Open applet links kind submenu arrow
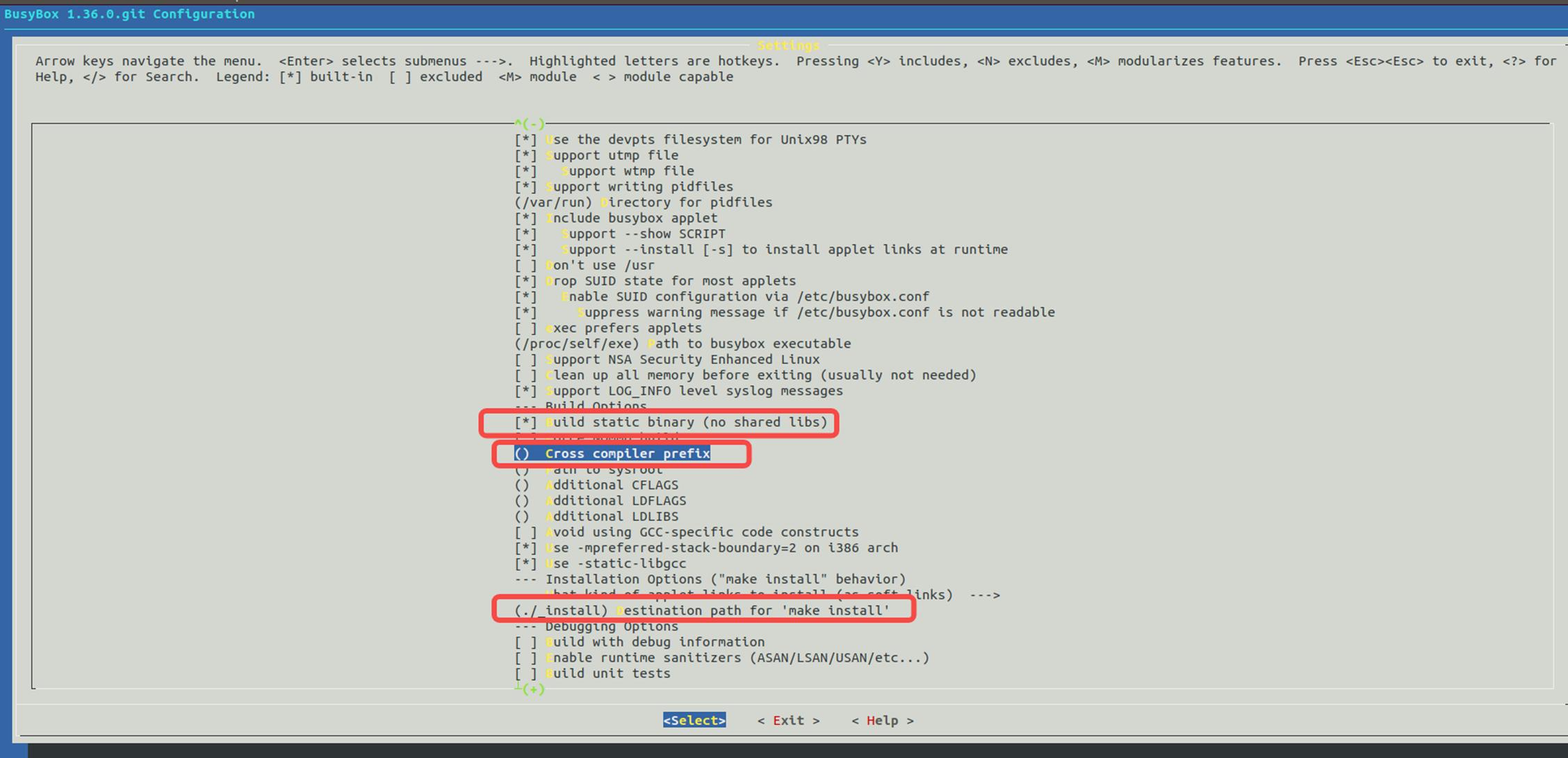1568x758 pixels. click(984, 595)
